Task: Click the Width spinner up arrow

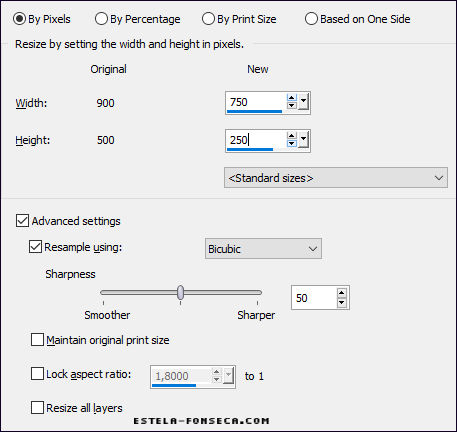Action: [x=292, y=98]
